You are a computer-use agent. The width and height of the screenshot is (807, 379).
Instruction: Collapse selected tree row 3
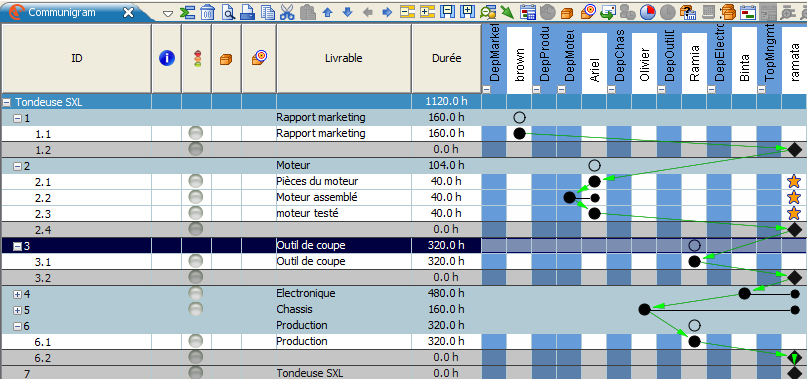point(17,246)
